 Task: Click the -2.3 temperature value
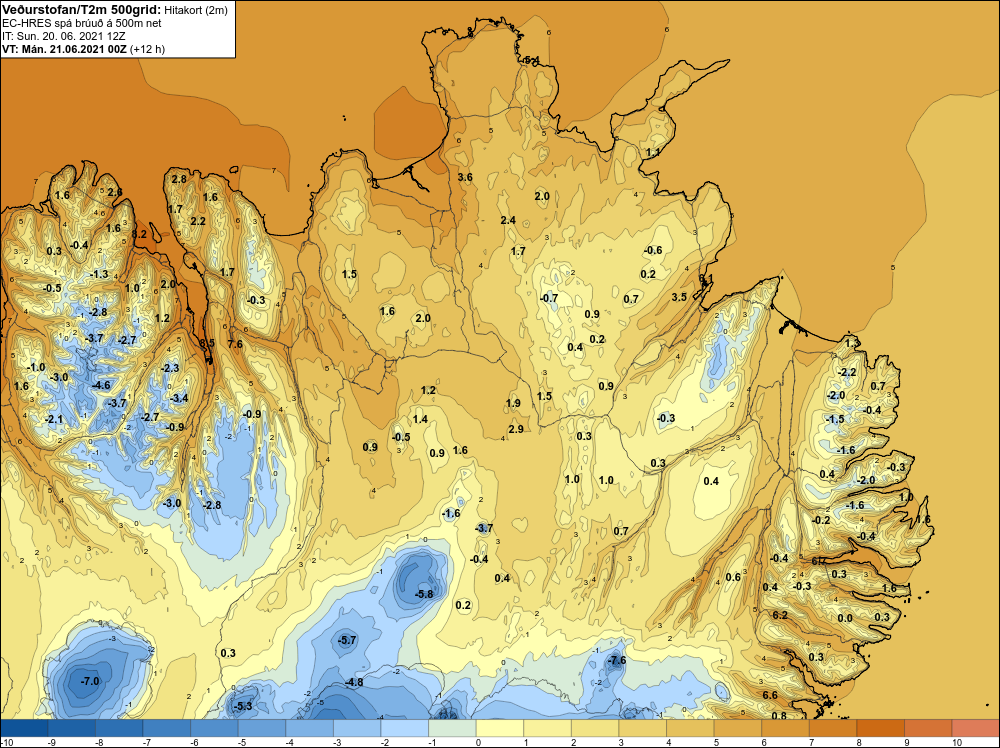pos(170,368)
